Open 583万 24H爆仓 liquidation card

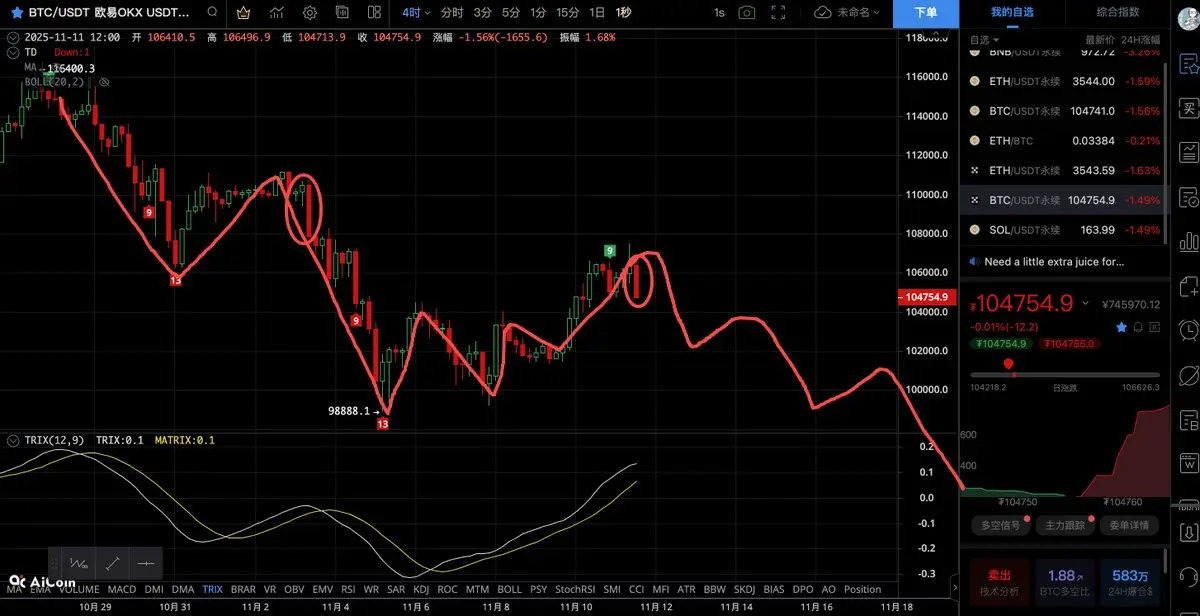coord(1129,581)
